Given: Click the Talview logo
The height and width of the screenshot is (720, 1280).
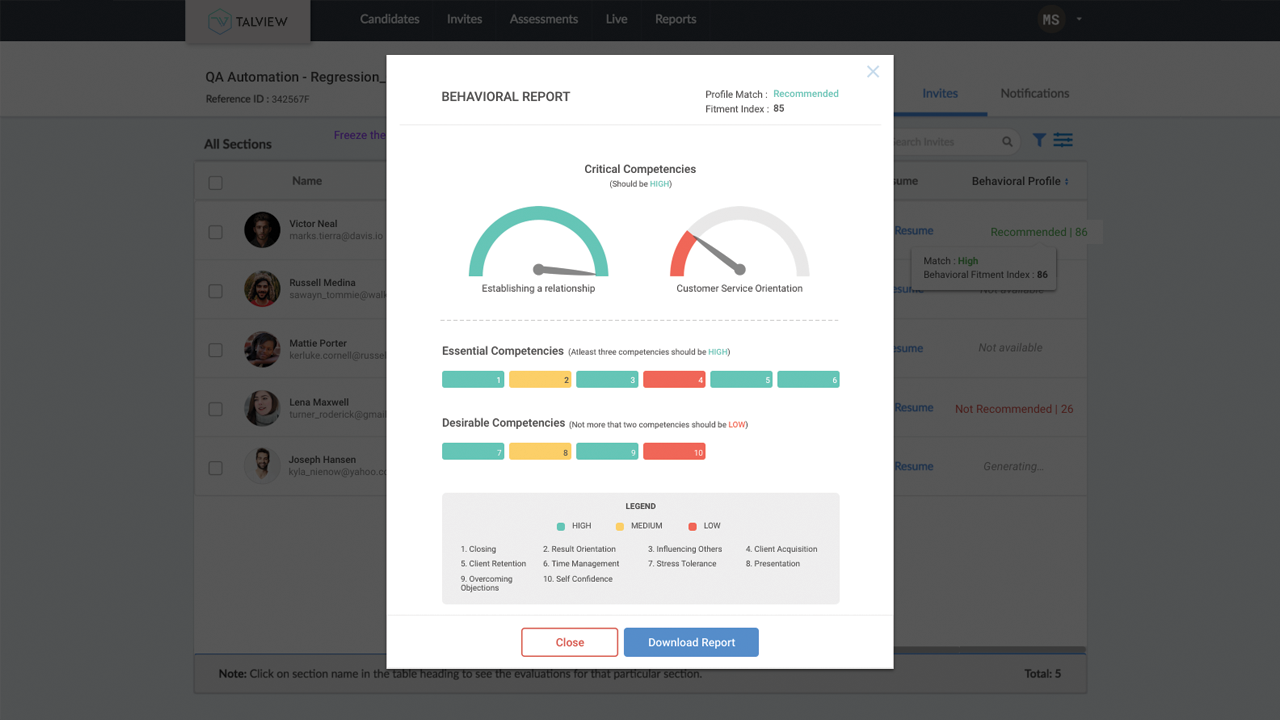Looking at the screenshot, I should (x=248, y=22).
